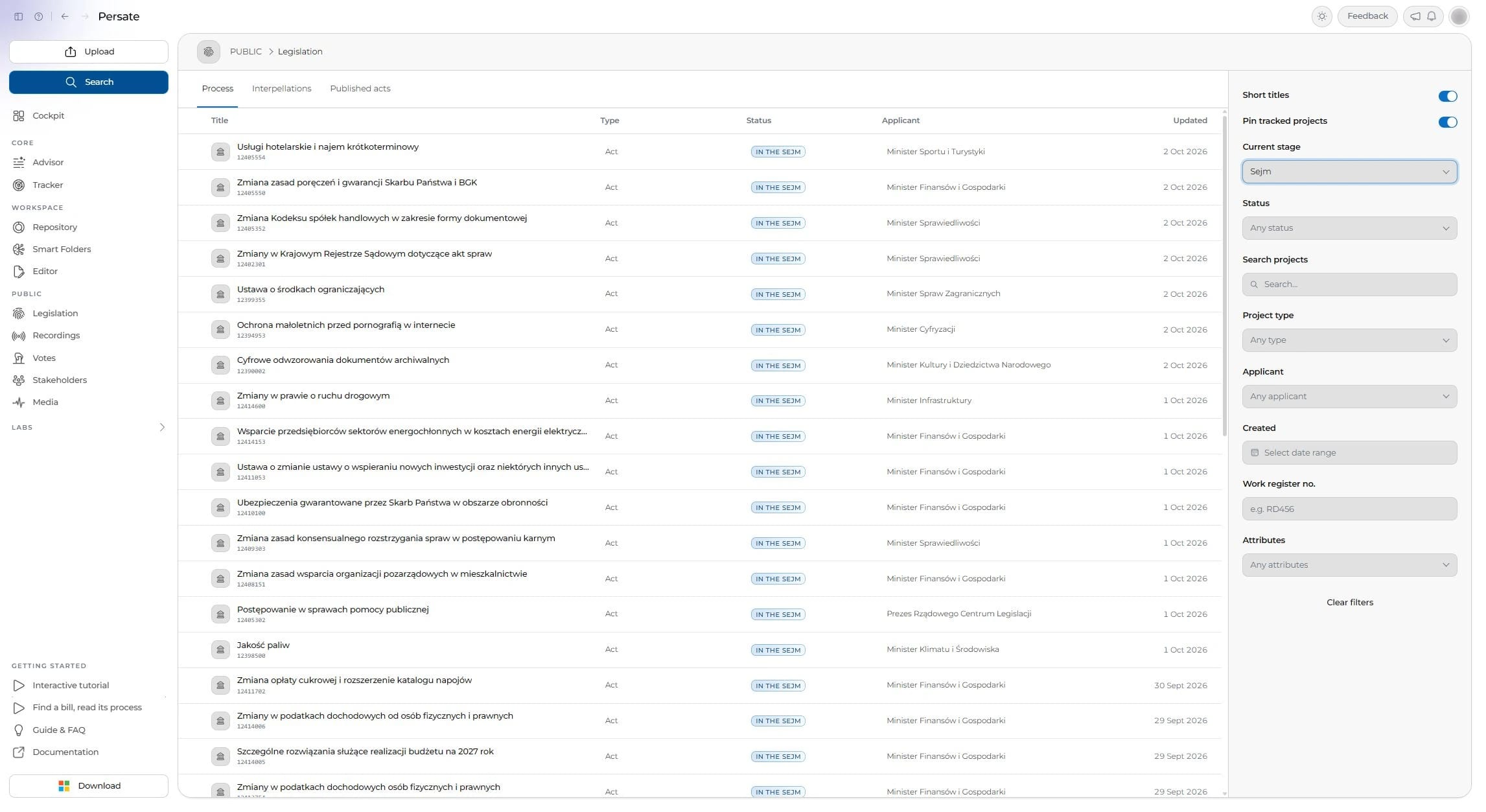Open announcements megaphone icon

1415,16
